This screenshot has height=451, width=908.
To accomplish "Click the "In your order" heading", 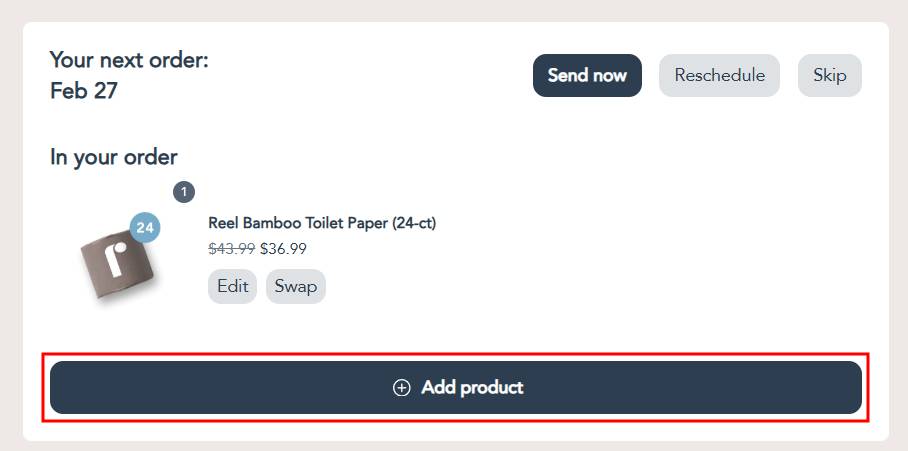I will coord(113,157).
